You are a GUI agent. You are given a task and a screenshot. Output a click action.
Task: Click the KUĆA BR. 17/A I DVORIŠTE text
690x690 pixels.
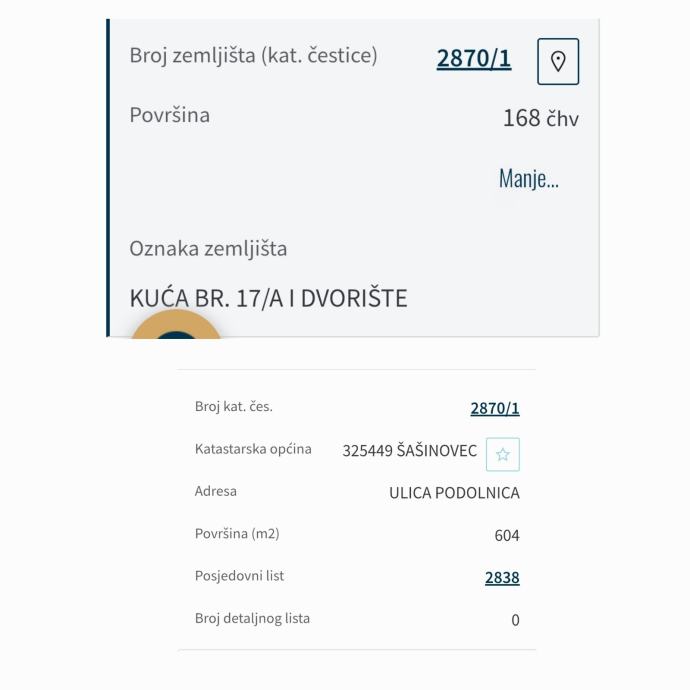[x=268, y=298]
